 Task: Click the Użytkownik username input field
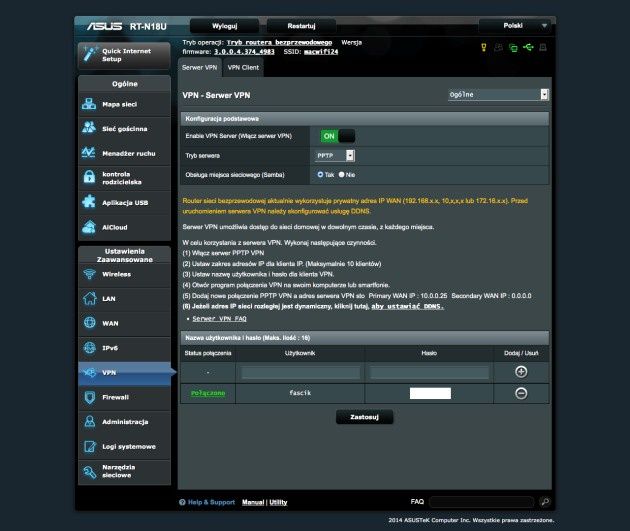click(x=301, y=372)
